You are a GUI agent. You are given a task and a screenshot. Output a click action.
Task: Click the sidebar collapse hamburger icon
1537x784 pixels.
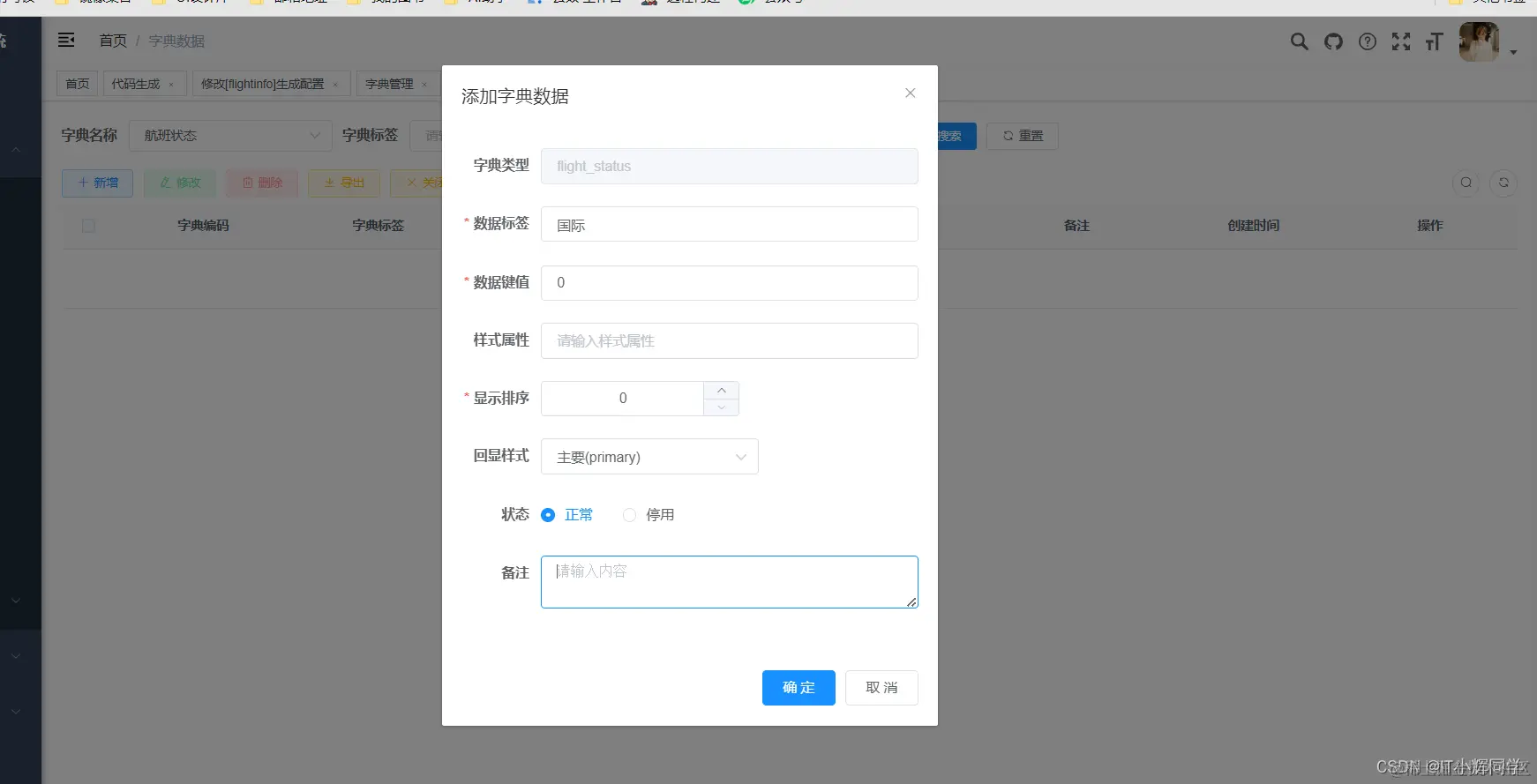[66, 40]
